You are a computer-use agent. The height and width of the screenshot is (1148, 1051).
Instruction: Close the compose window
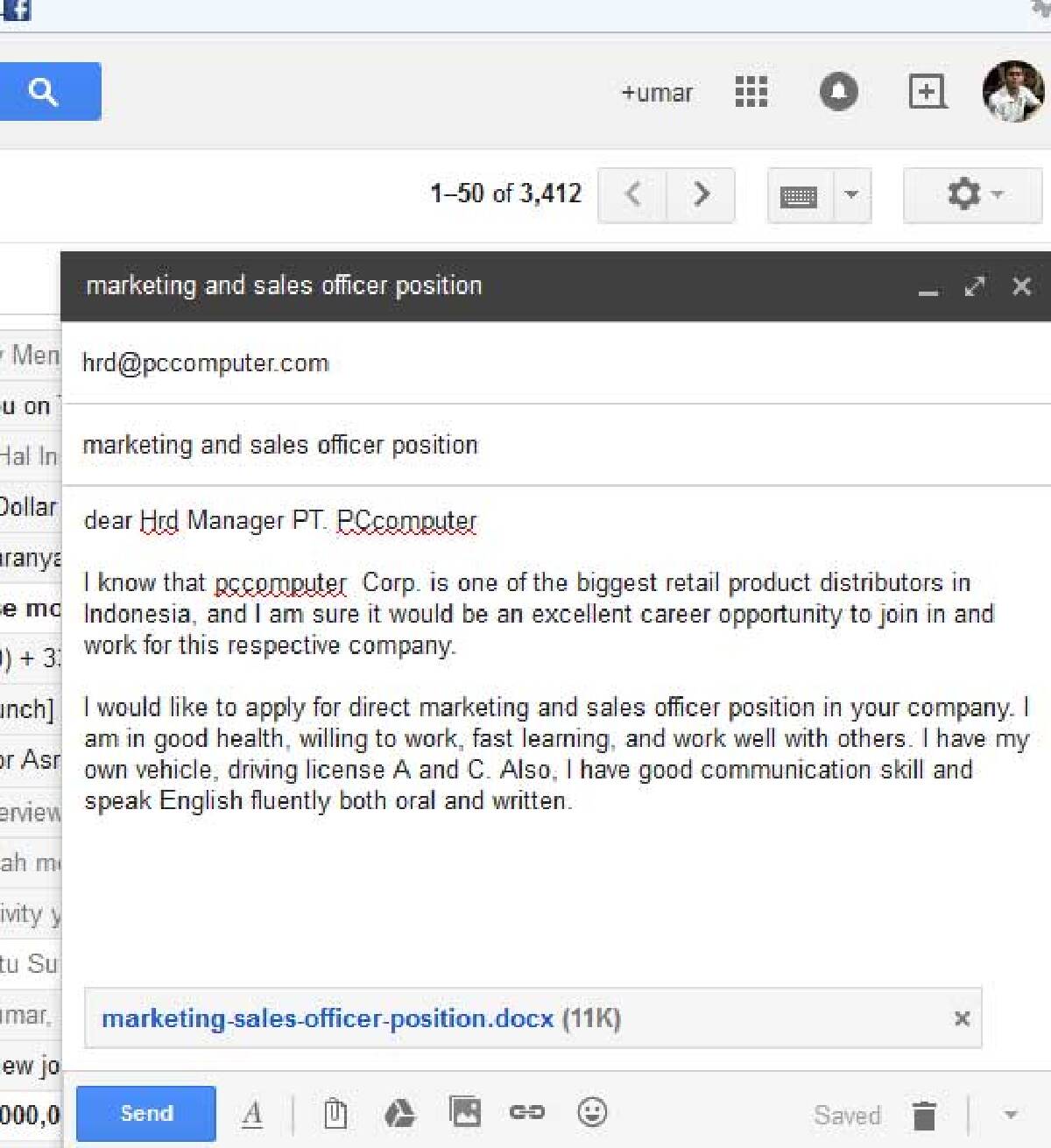coord(1021,286)
